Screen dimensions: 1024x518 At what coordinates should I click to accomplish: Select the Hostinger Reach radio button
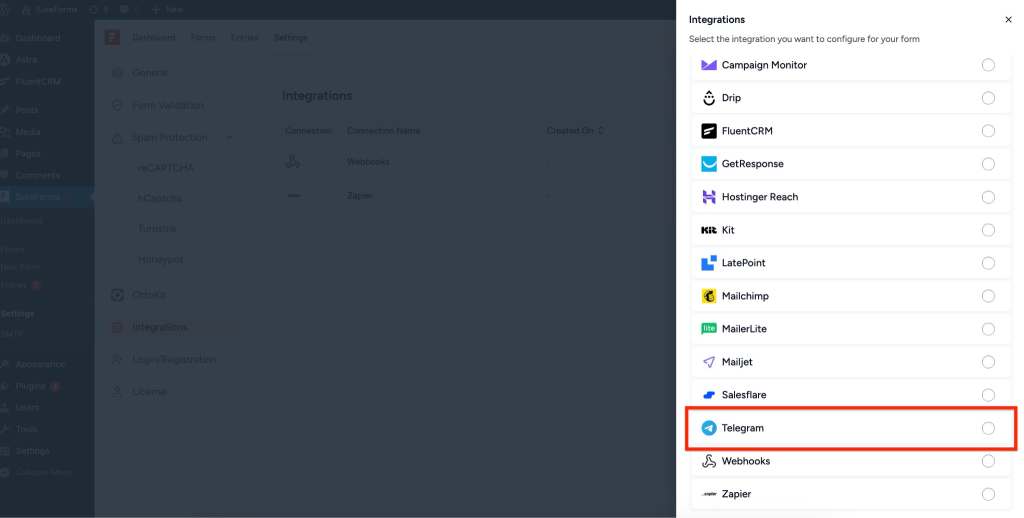tap(988, 197)
